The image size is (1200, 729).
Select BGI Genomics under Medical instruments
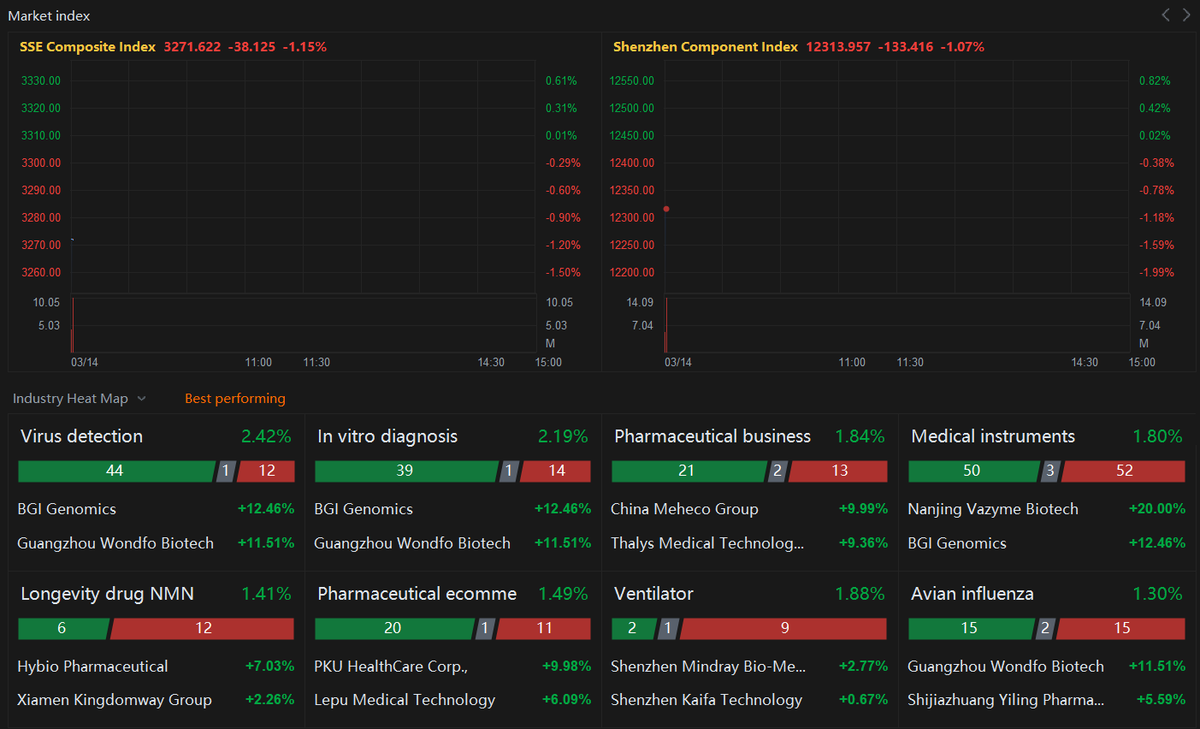pos(1047,543)
